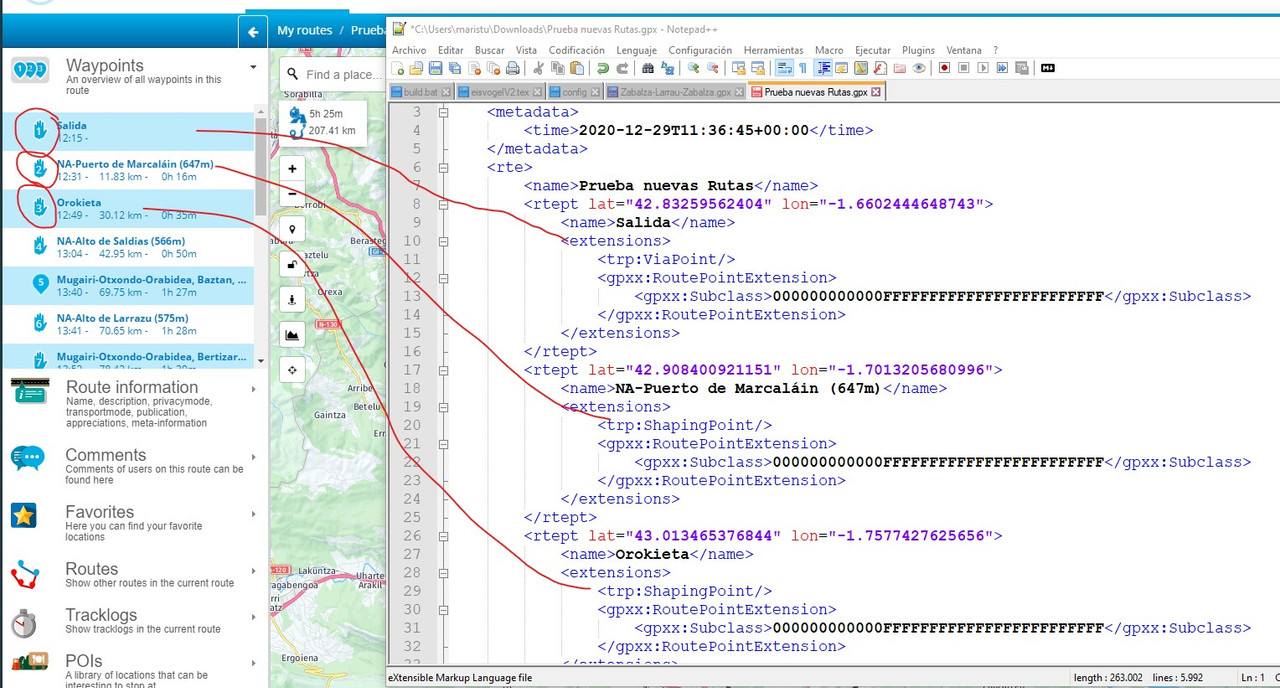Viewport: 1280px width, 688px height.
Task: Click the map location pin tool
Action: coord(292,229)
